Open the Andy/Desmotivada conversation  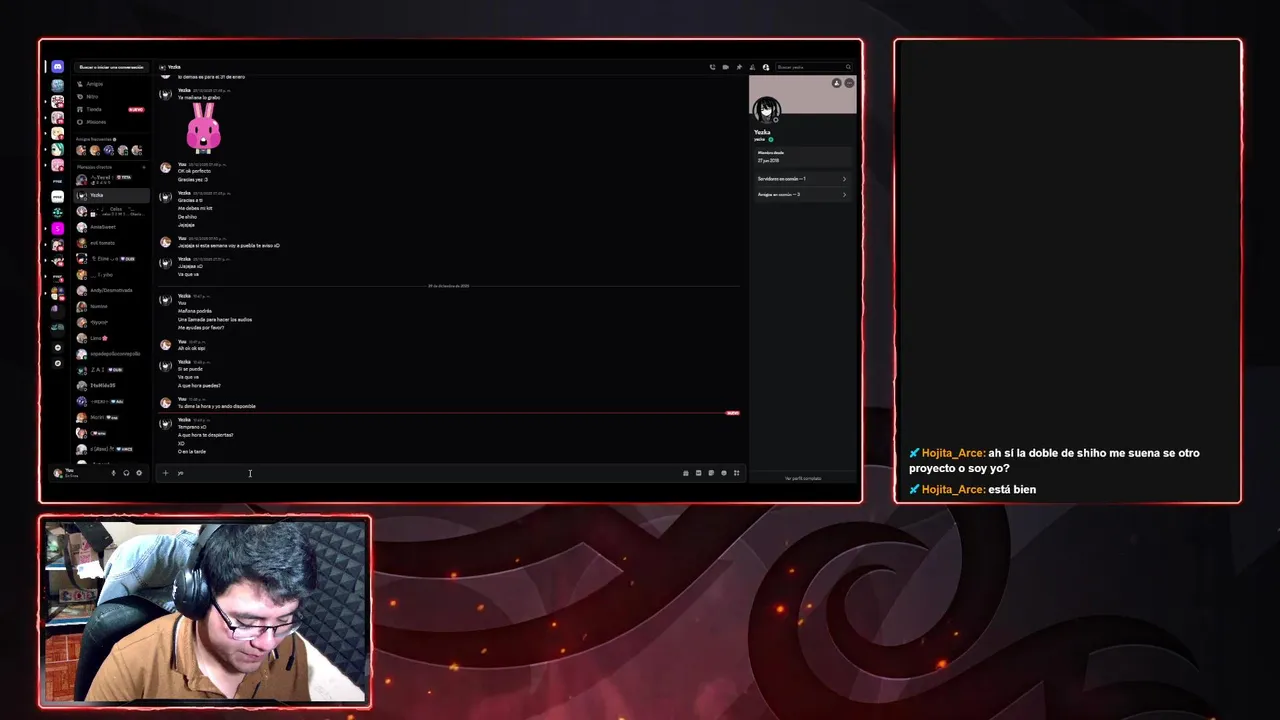(x=112, y=290)
